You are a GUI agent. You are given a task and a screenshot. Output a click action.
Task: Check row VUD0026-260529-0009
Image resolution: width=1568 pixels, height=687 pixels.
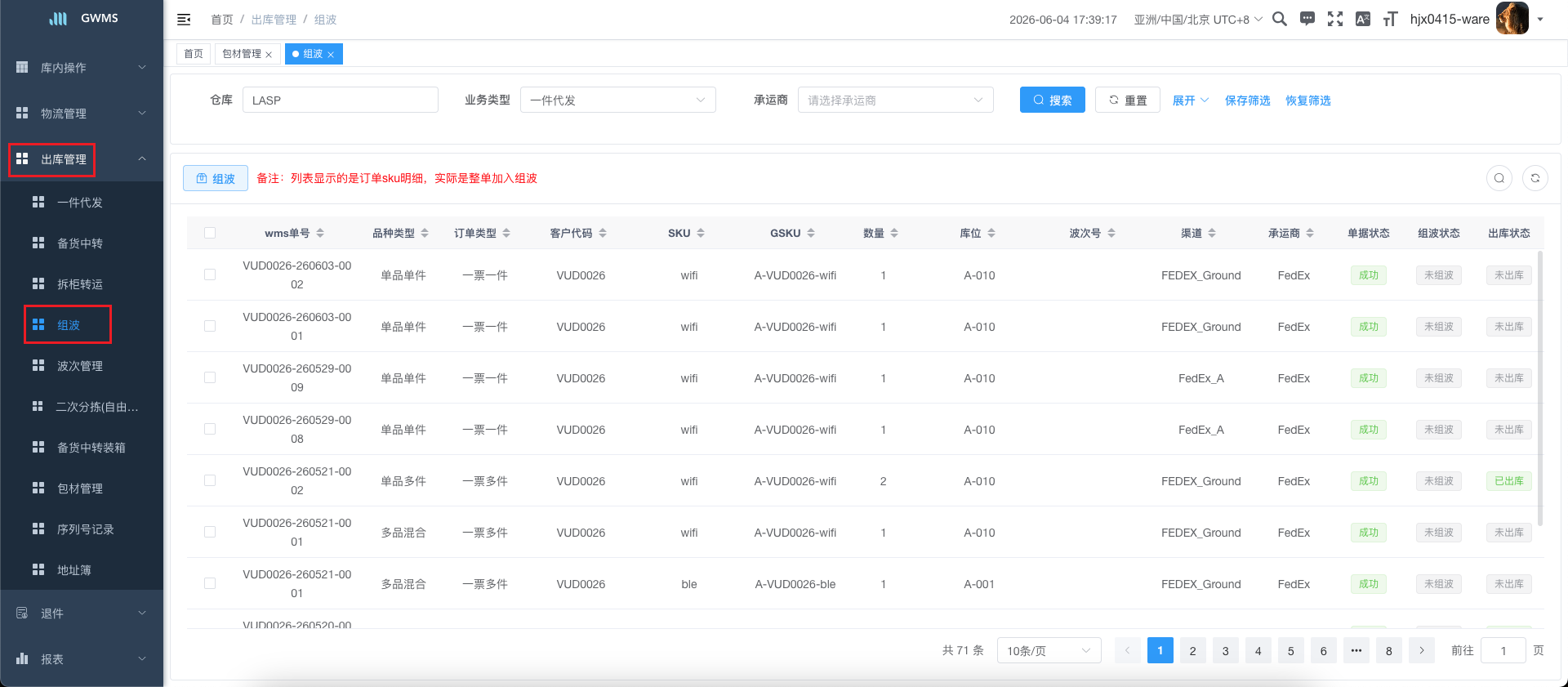(210, 377)
